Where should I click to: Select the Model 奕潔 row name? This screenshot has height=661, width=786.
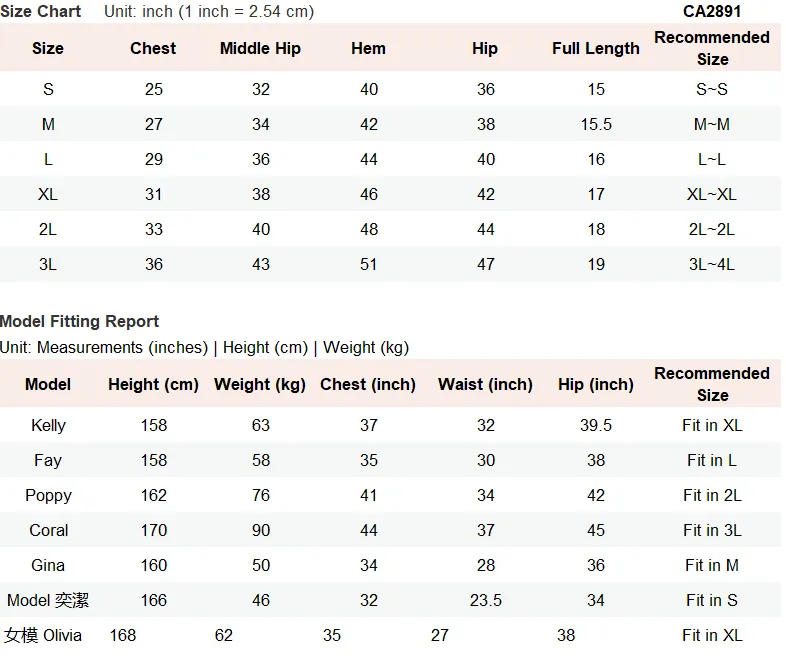(48, 600)
